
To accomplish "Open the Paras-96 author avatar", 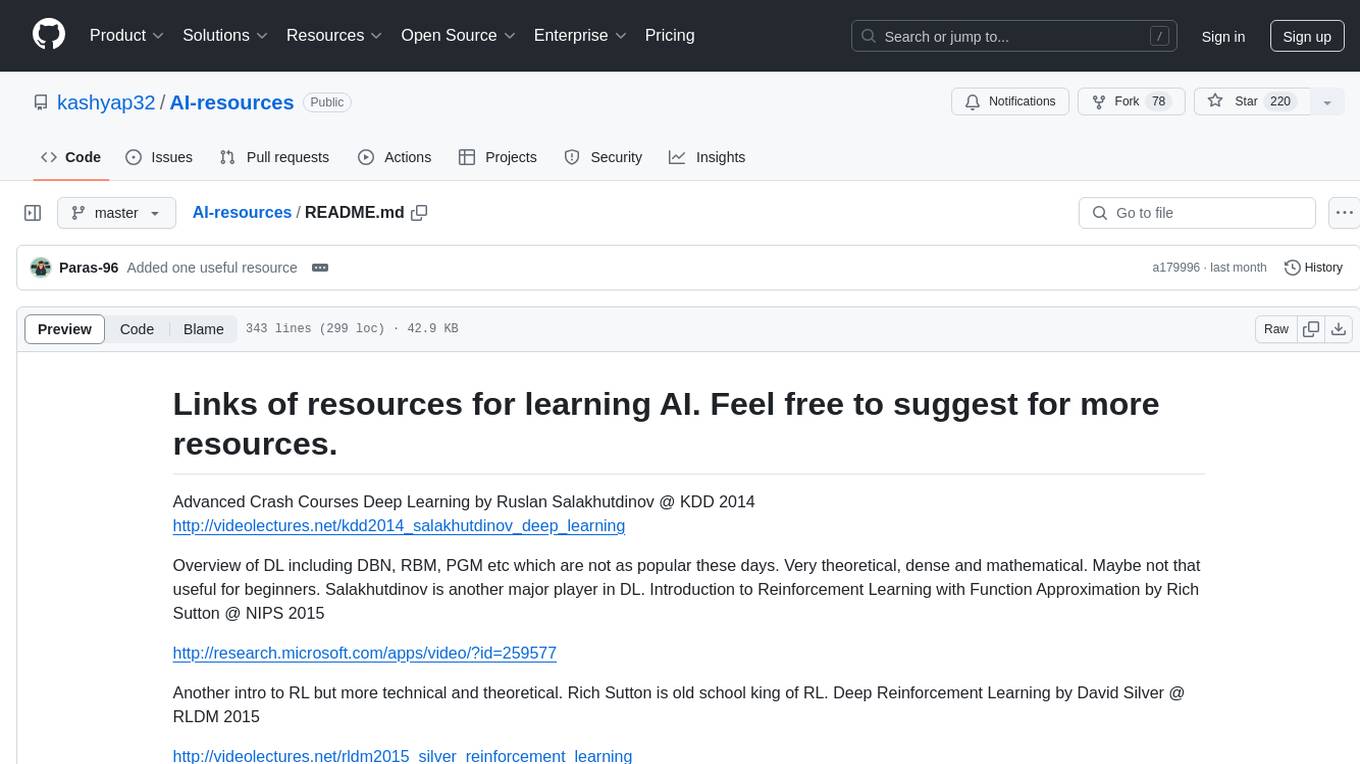I will point(41,267).
